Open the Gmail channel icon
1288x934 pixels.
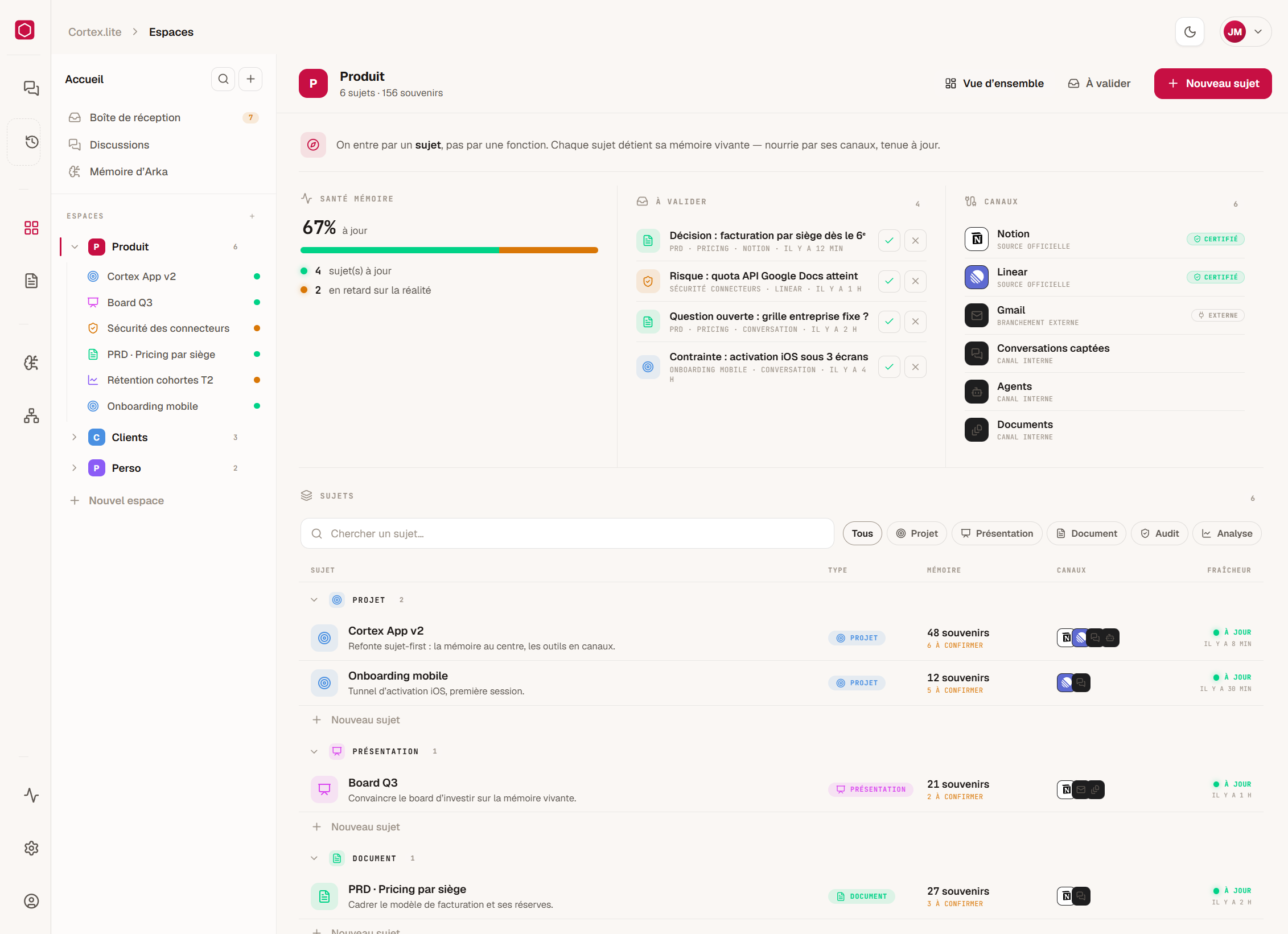(x=977, y=315)
